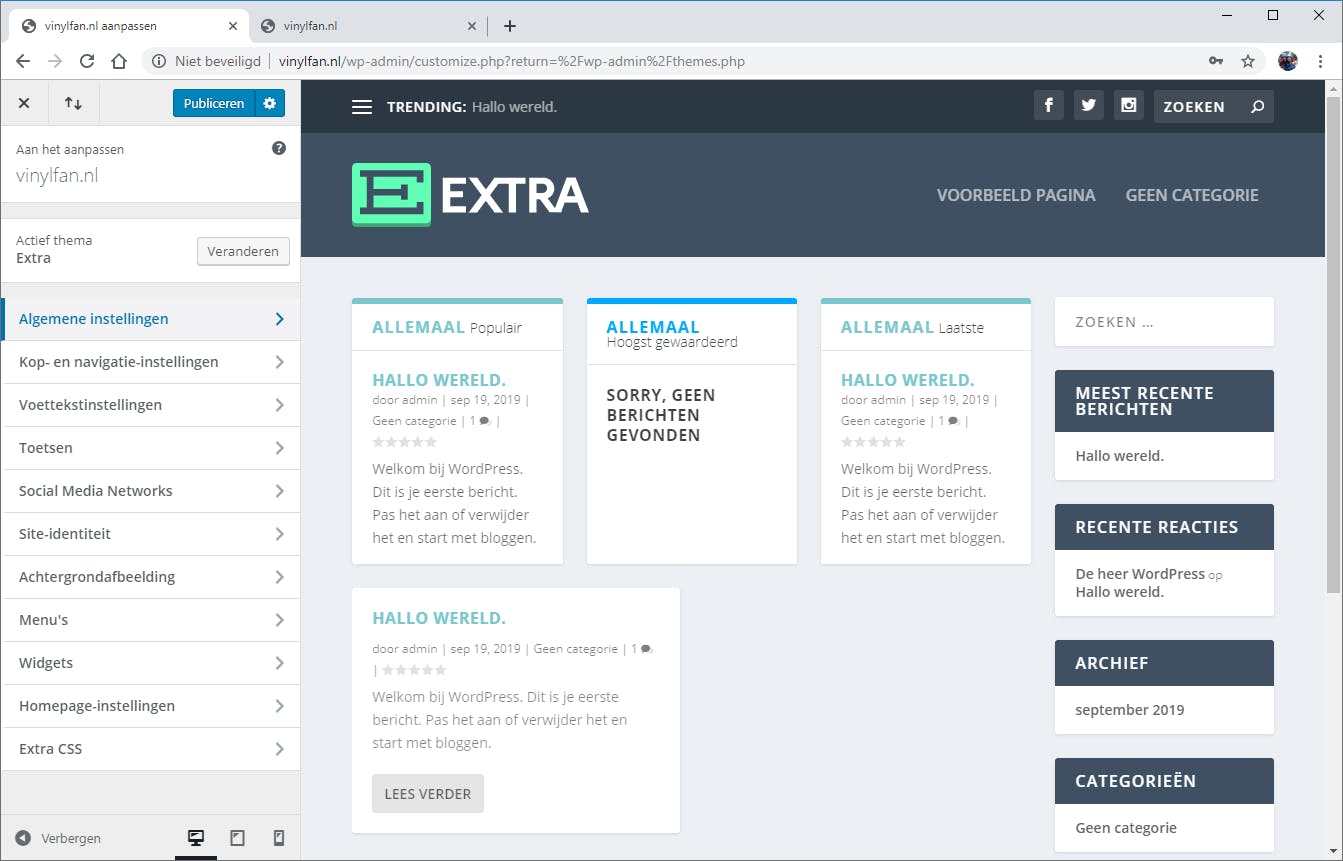
Task: Close the second vinylfan.nl tab
Action: coord(472,26)
